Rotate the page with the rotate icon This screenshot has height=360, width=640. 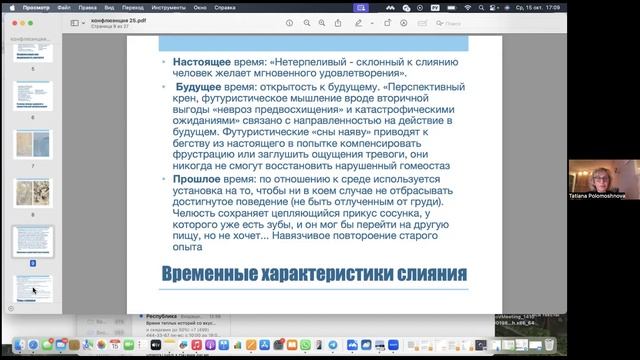tap(387, 23)
